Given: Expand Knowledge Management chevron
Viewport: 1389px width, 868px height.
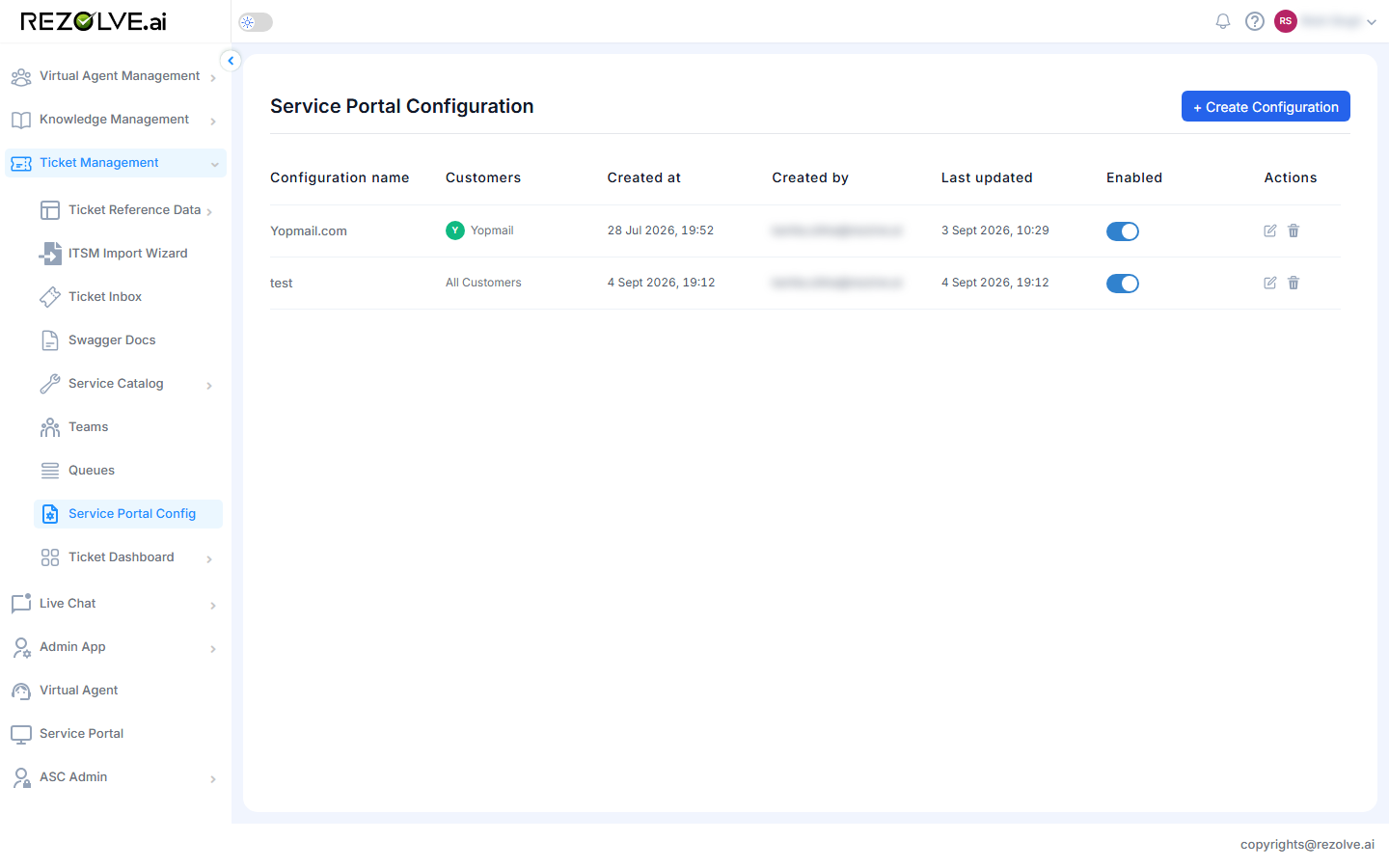Looking at the screenshot, I should coord(213,122).
